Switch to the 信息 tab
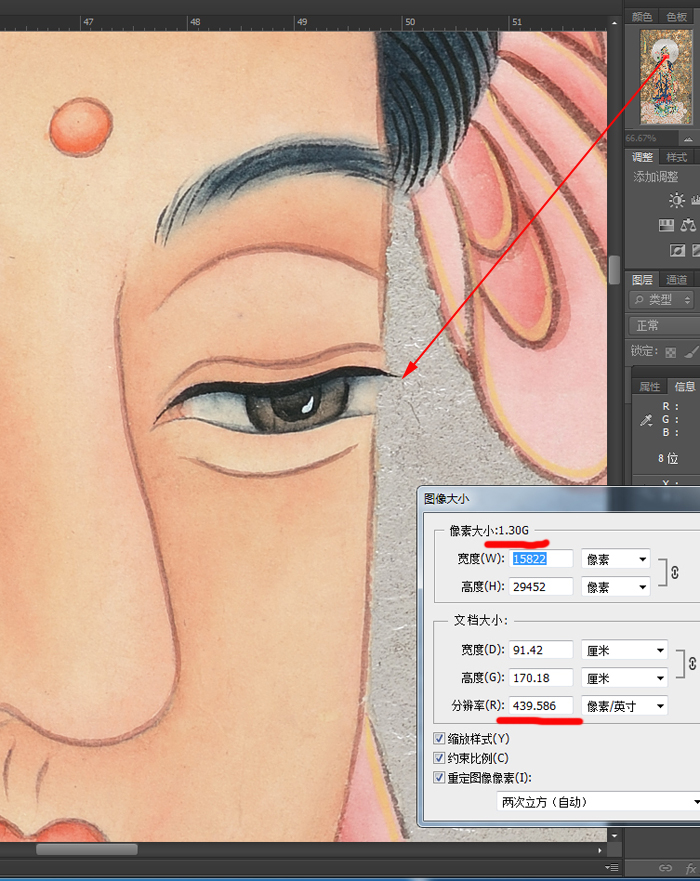 pyautogui.click(x=685, y=387)
